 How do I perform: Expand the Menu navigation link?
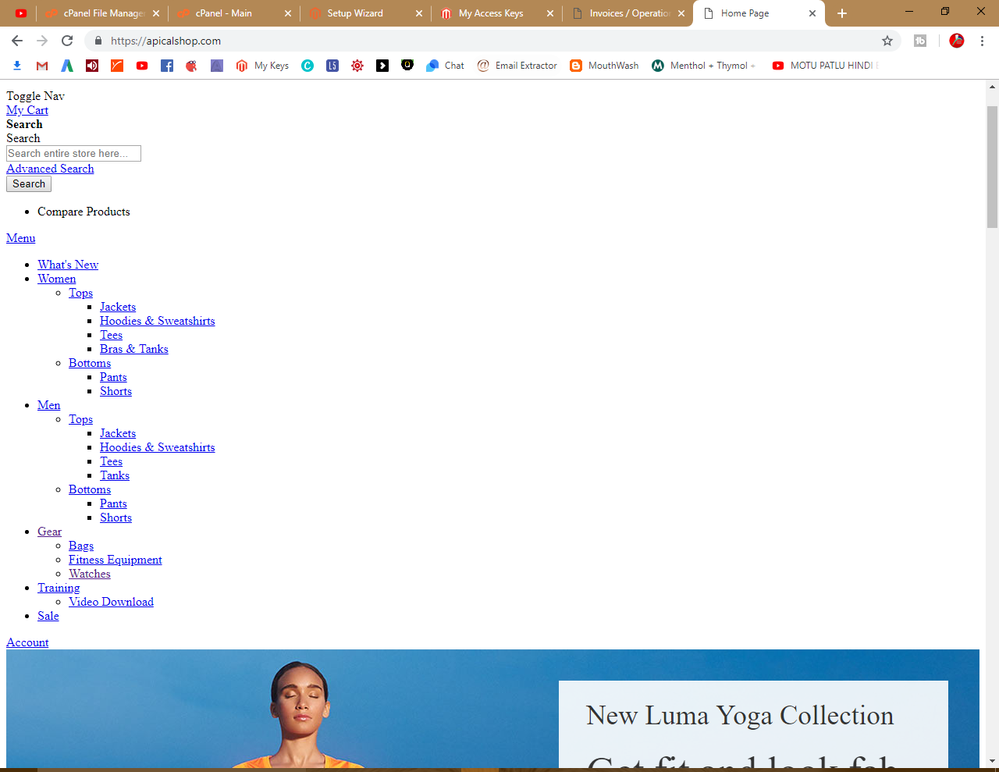click(x=21, y=238)
